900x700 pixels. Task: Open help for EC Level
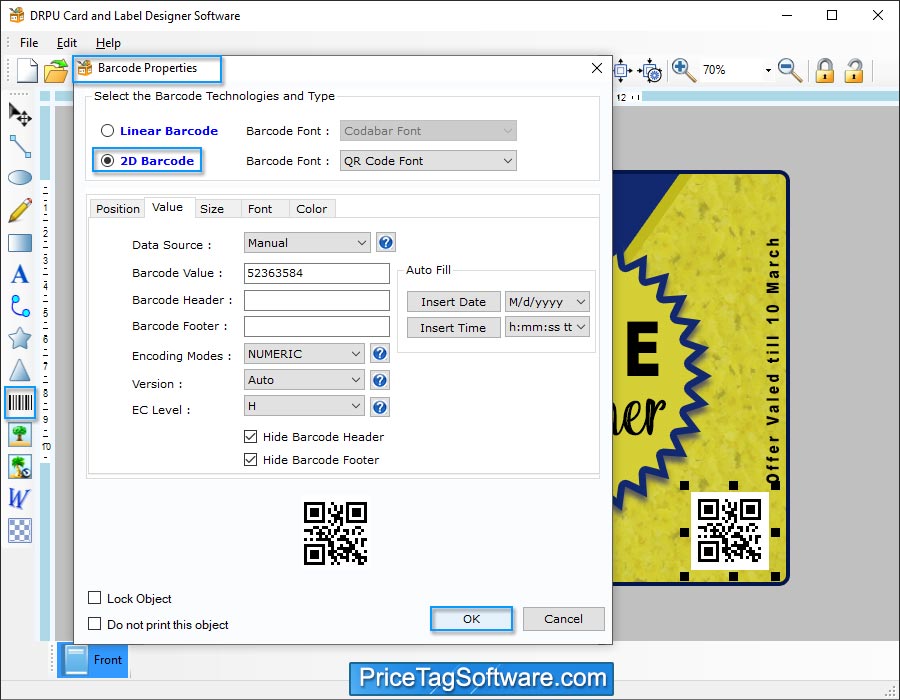(x=379, y=407)
